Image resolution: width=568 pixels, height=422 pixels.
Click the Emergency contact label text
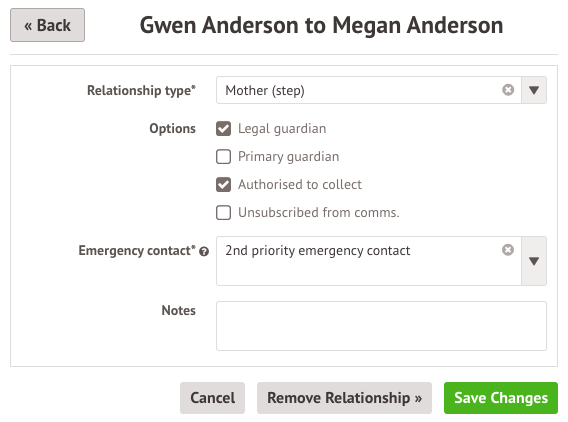click(x=137, y=250)
